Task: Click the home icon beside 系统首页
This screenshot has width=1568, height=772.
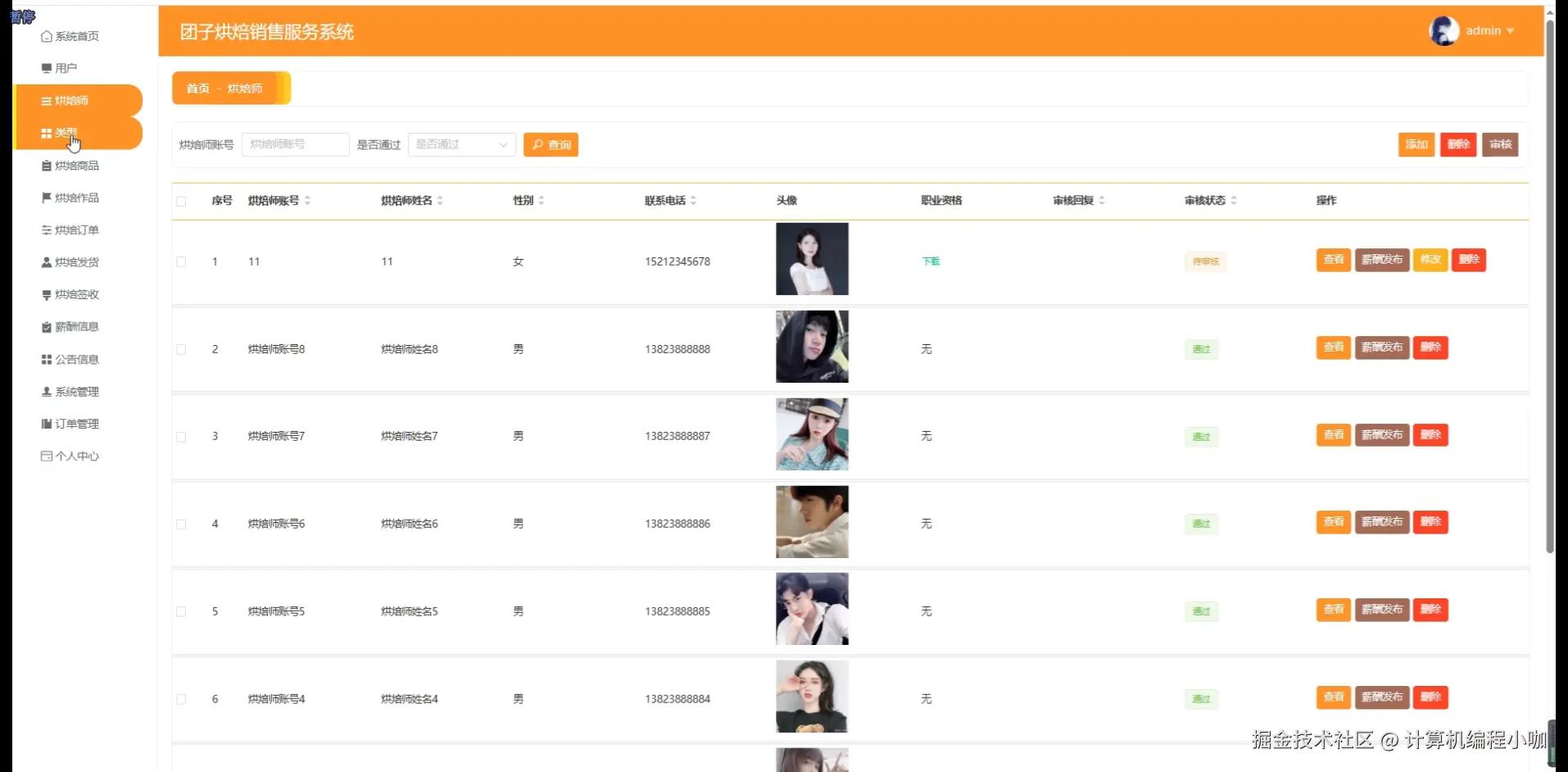Action: coord(47,36)
